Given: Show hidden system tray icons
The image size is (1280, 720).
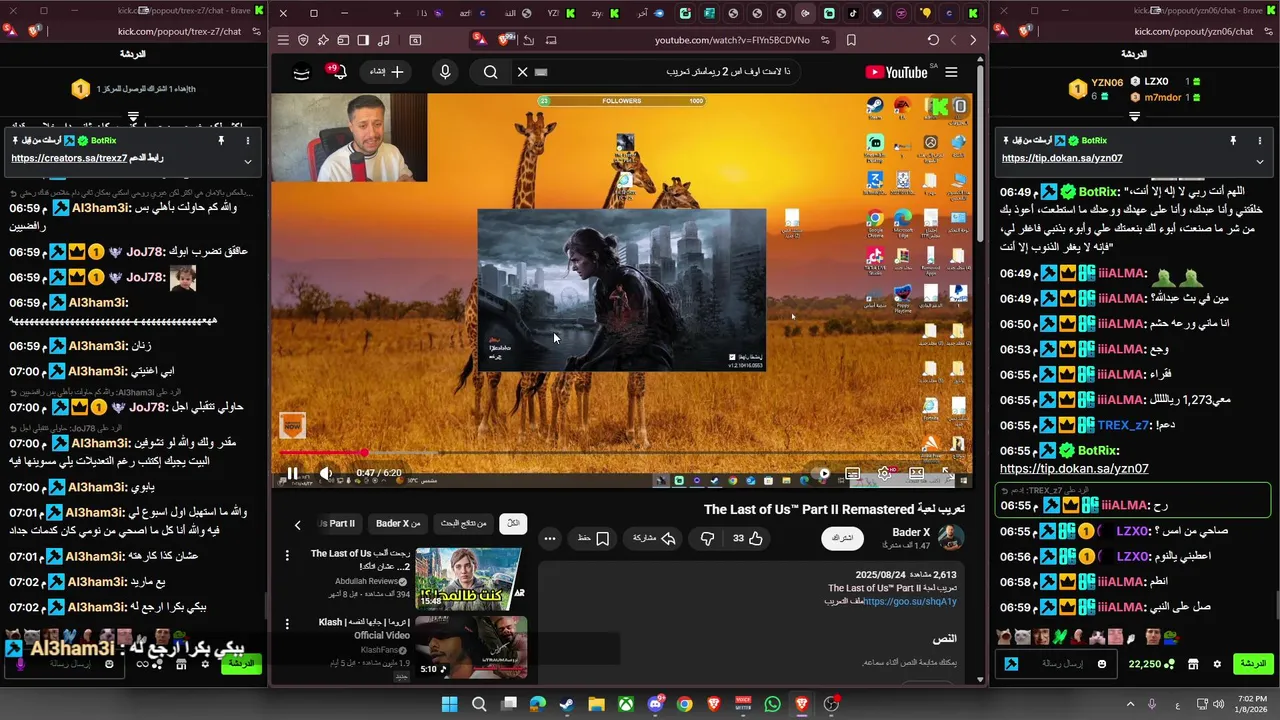Looking at the screenshot, I should point(1131,704).
